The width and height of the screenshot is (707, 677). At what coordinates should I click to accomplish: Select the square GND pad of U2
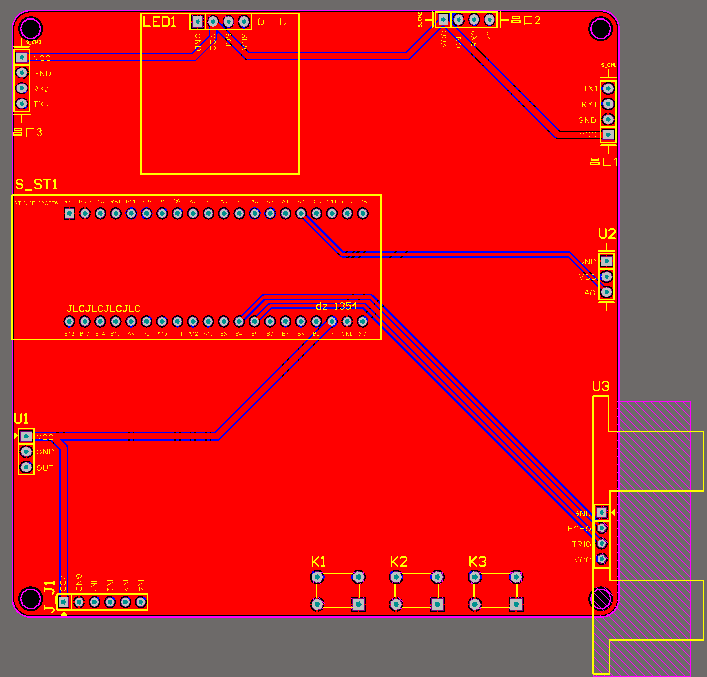[x=606, y=261]
